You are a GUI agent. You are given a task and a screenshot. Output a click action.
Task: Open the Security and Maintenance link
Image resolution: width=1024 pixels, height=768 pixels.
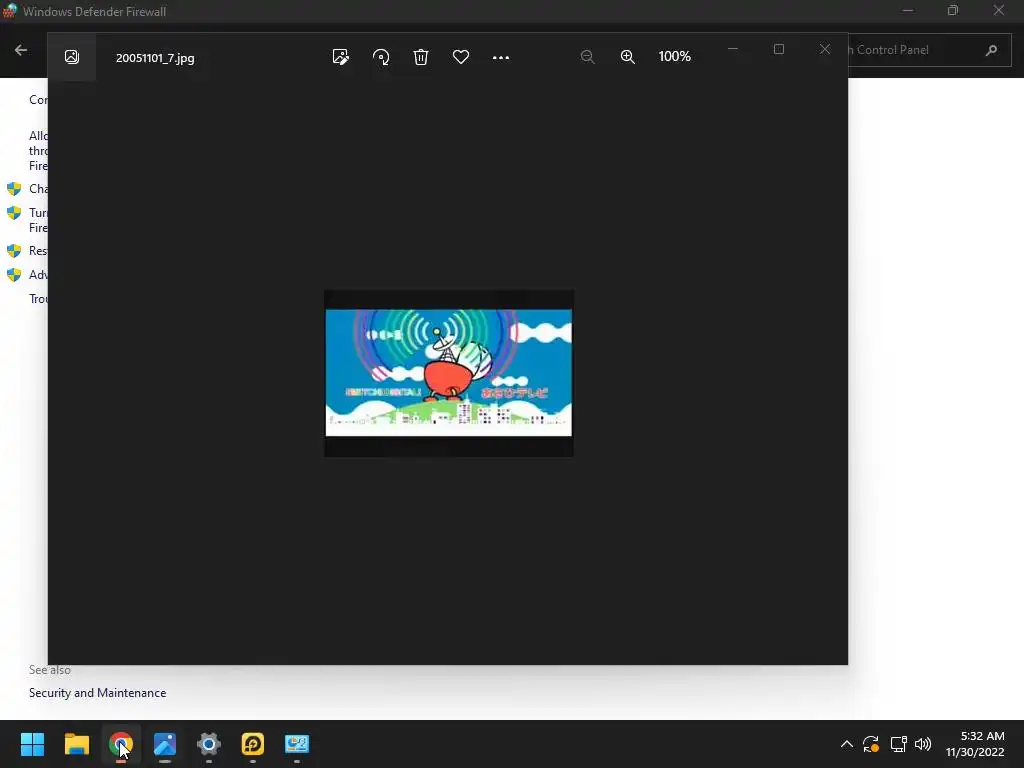[x=97, y=693]
